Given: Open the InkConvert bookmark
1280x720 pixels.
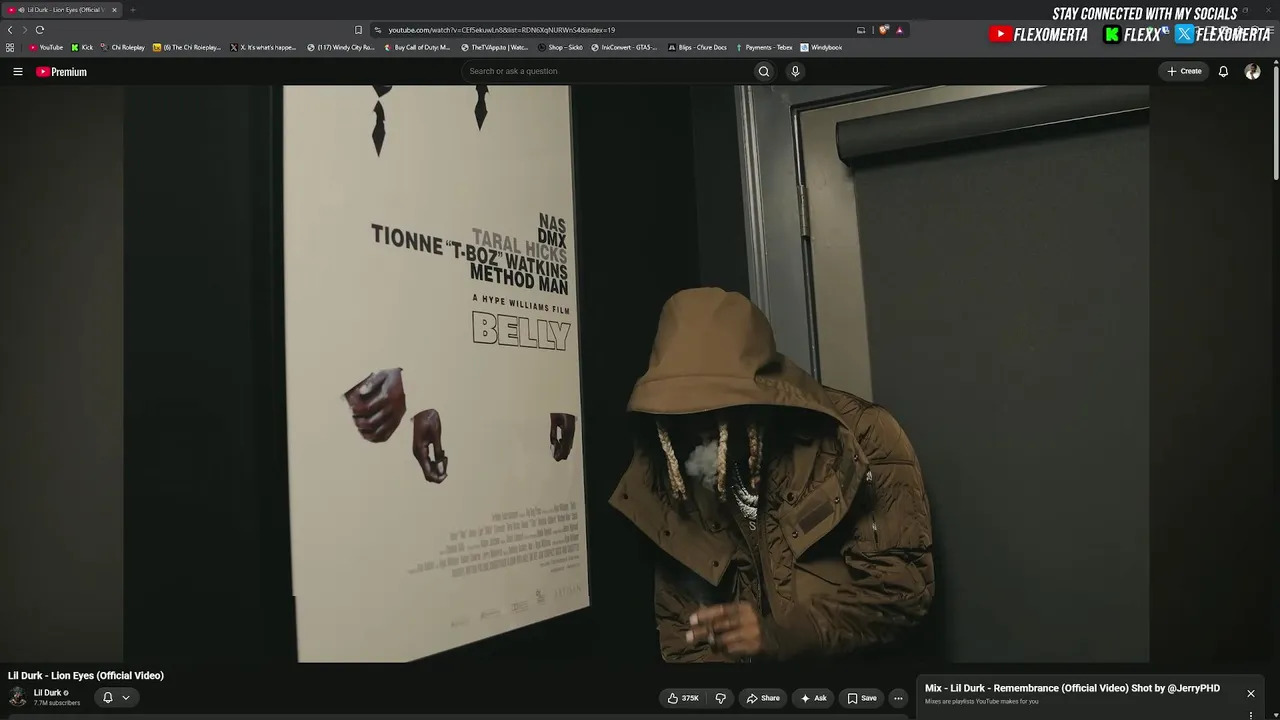Looking at the screenshot, I should coord(625,47).
